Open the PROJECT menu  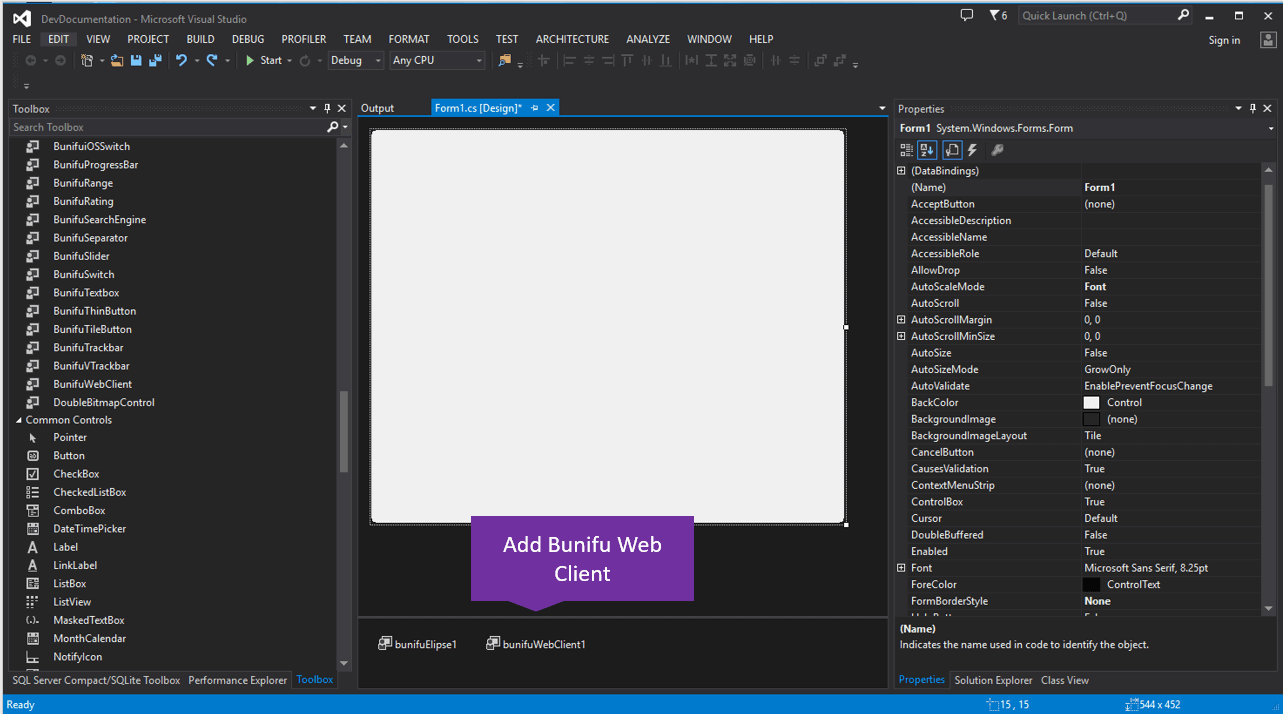pos(149,39)
